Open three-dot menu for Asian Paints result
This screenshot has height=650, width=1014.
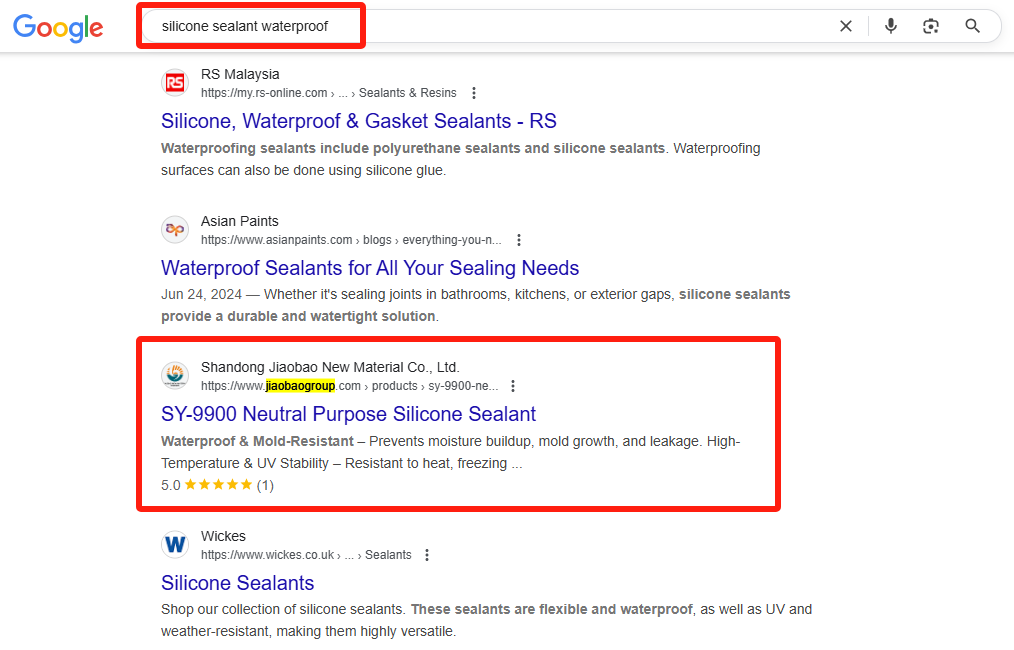(x=519, y=240)
